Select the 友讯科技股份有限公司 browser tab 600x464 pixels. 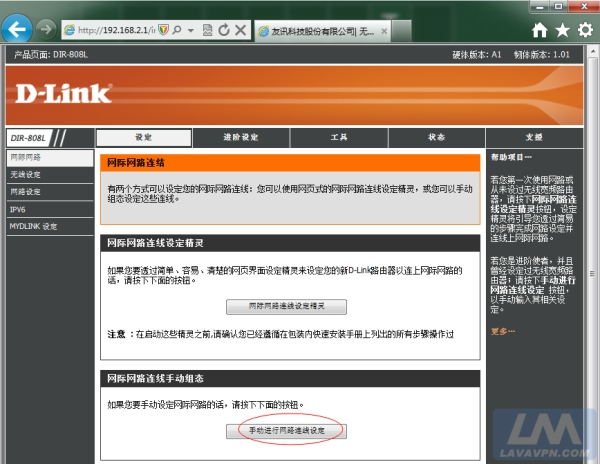(323, 31)
